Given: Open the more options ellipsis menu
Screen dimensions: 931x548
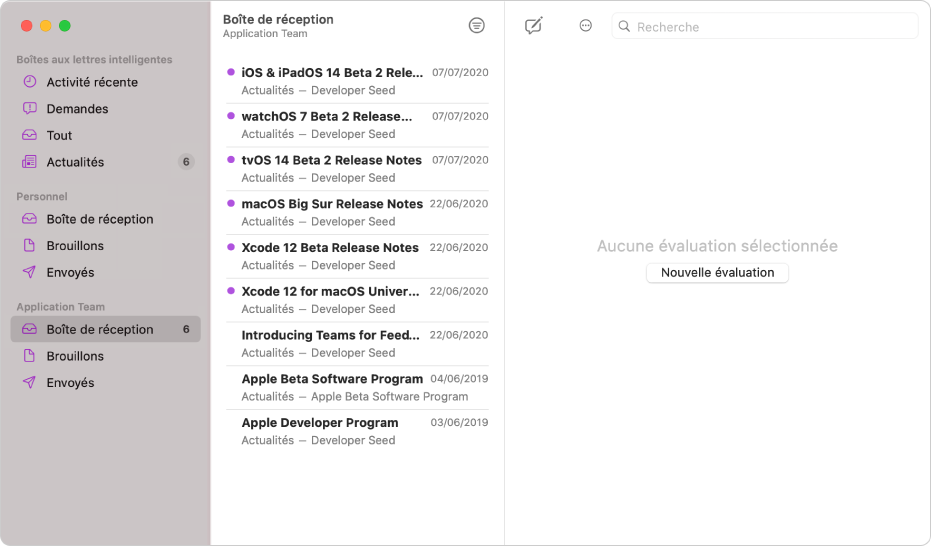Looking at the screenshot, I should point(585,26).
